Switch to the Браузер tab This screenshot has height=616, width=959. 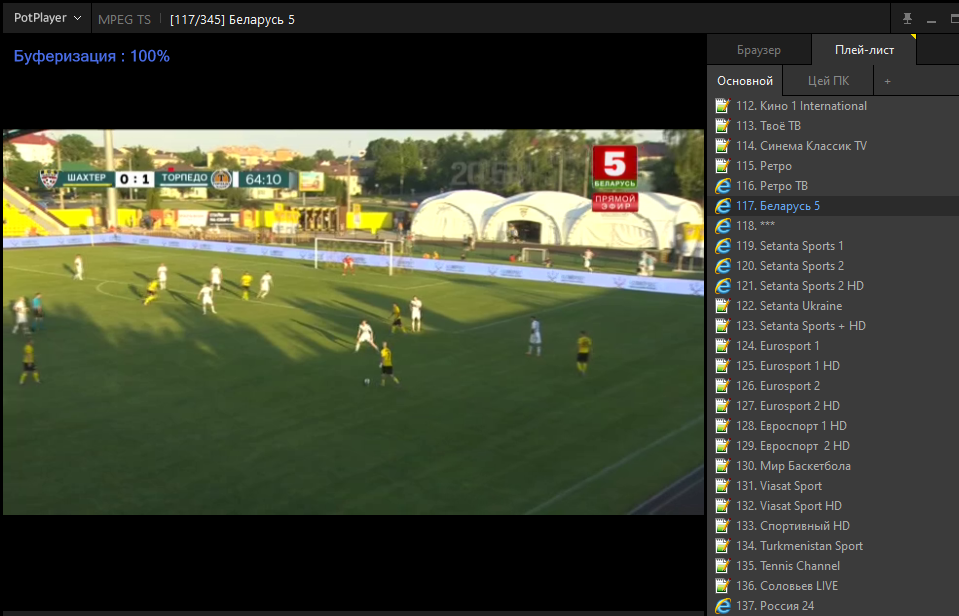tap(759, 50)
